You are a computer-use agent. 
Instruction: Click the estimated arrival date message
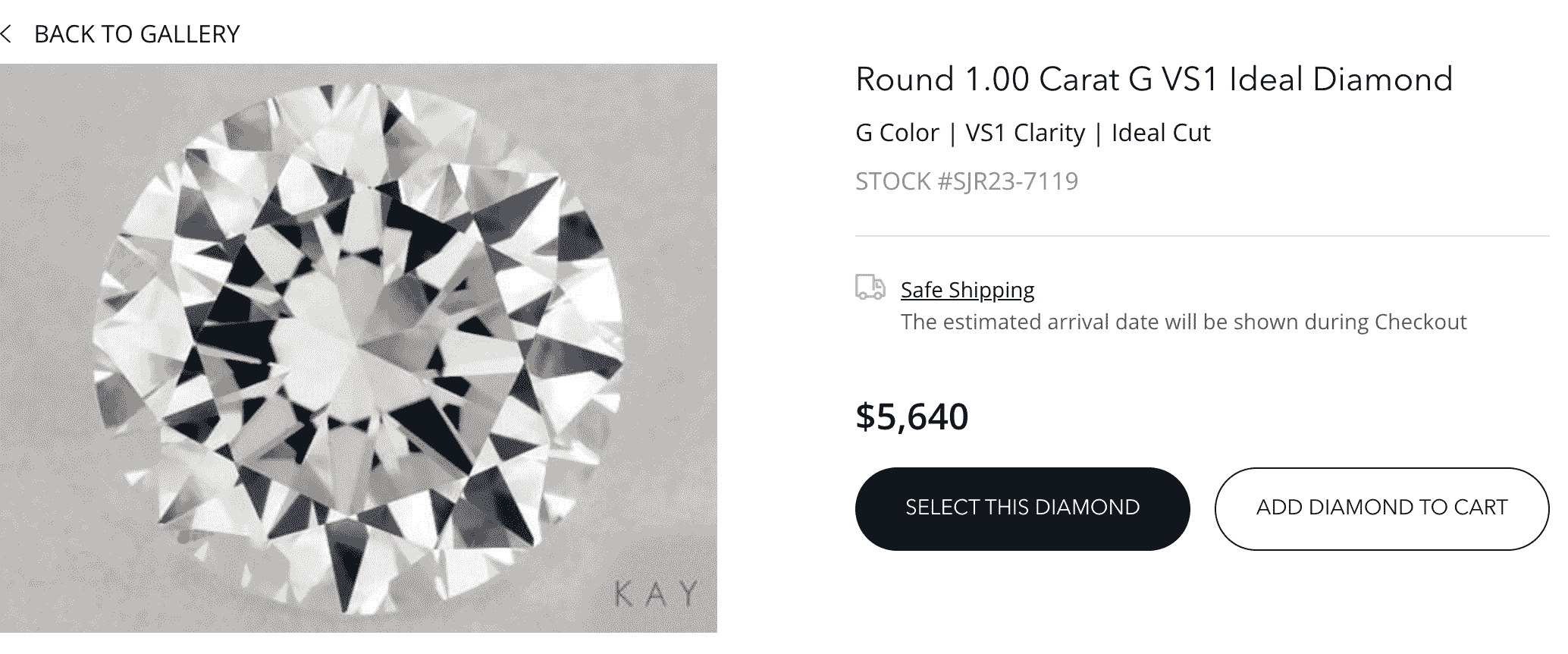click(1184, 322)
